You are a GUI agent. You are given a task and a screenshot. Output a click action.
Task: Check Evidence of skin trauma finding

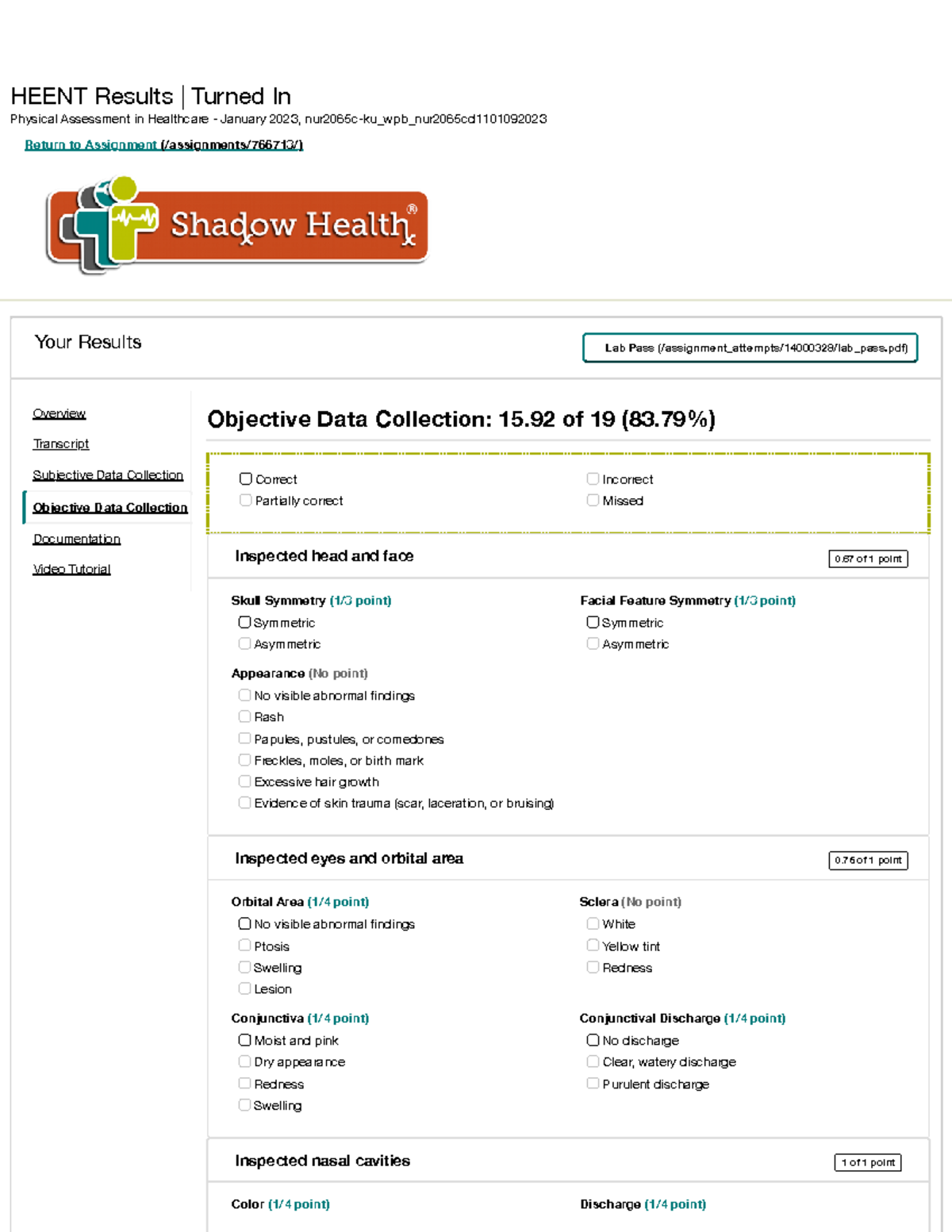coord(244,801)
